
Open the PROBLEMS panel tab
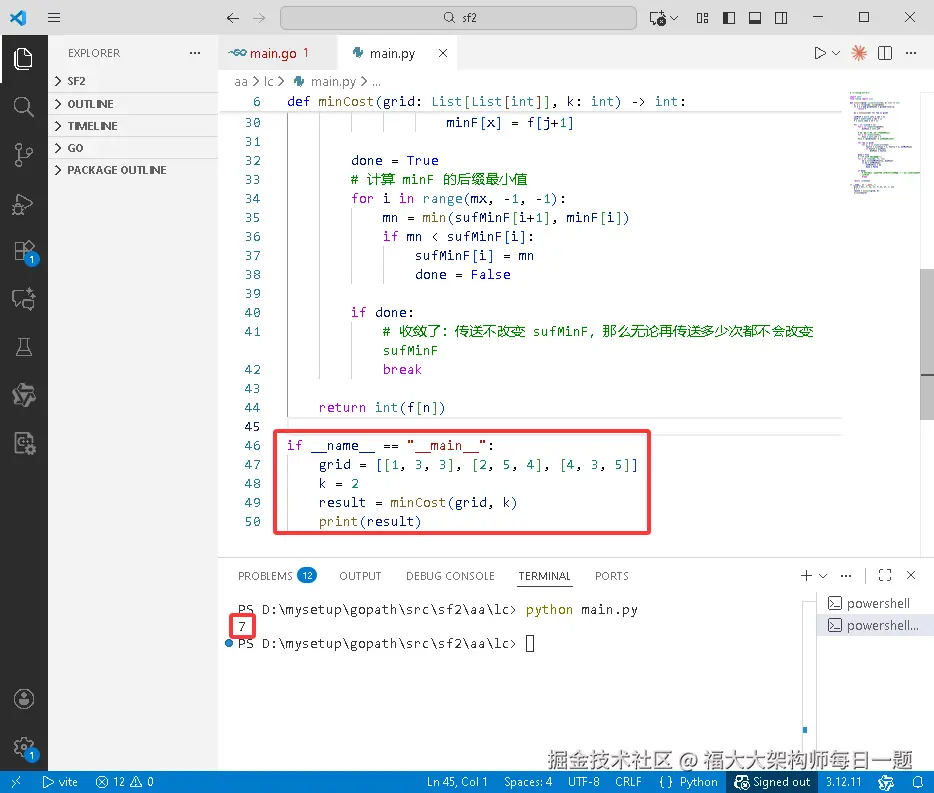coord(277,576)
